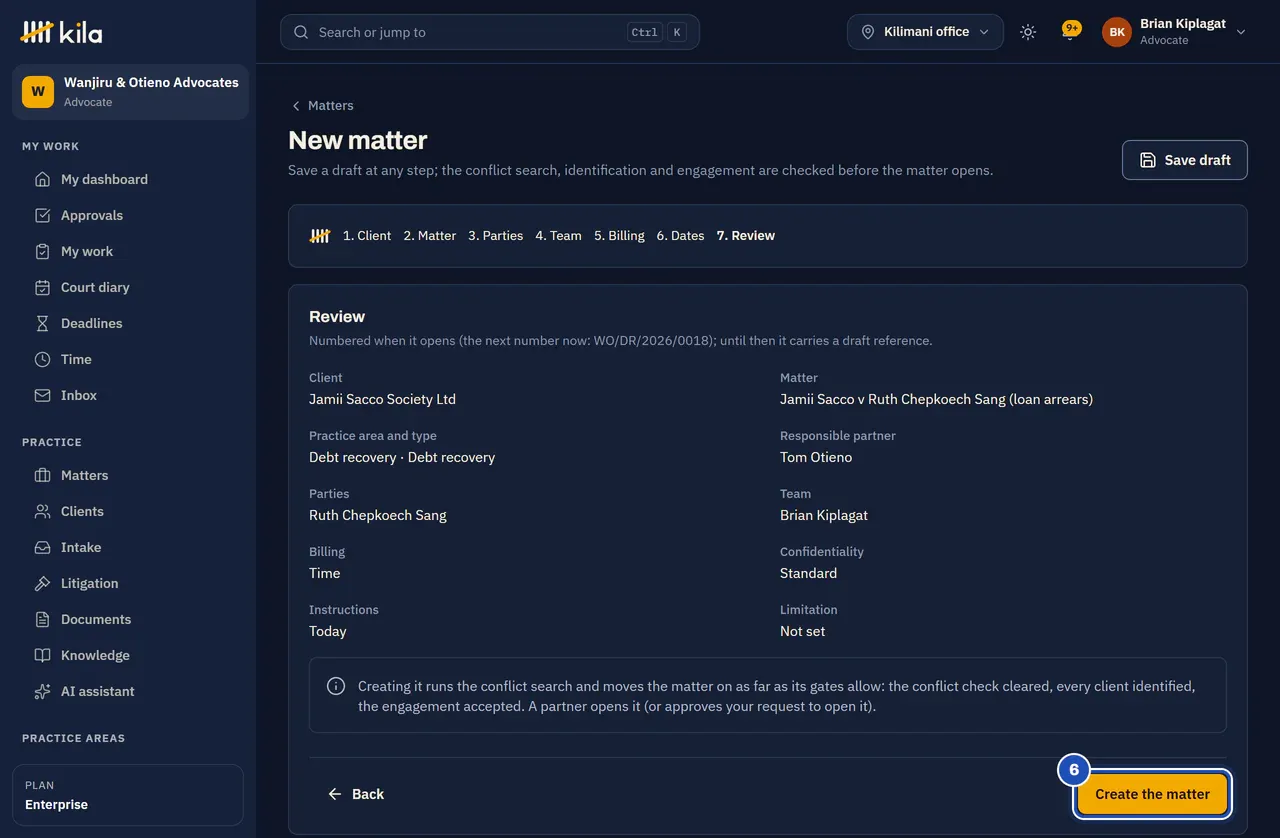The width and height of the screenshot is (1280, 838).
Task: Jump to step 4. Team
Action: pyautogui.click(x=558, y=236)
